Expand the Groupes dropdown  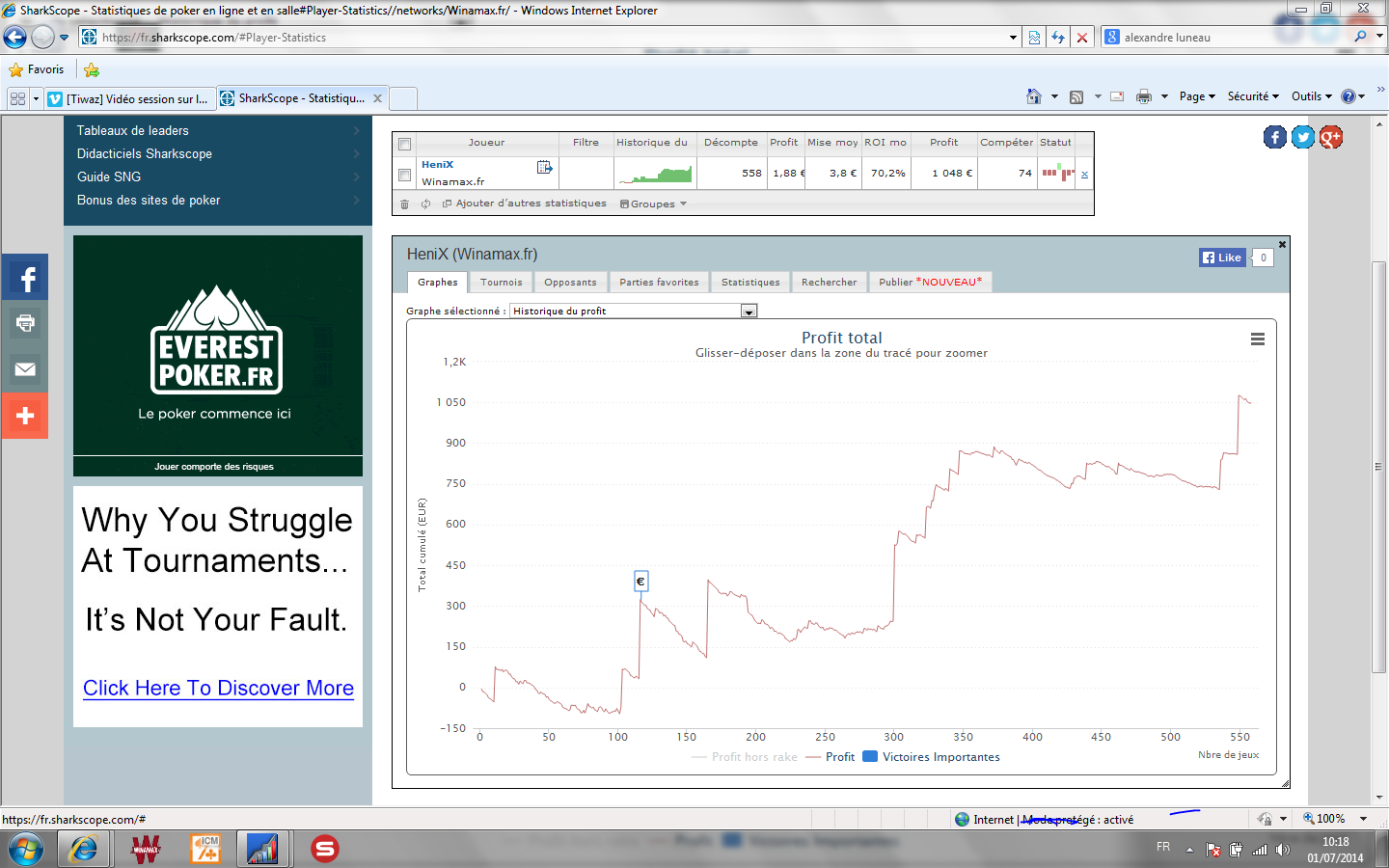point(654,204)
